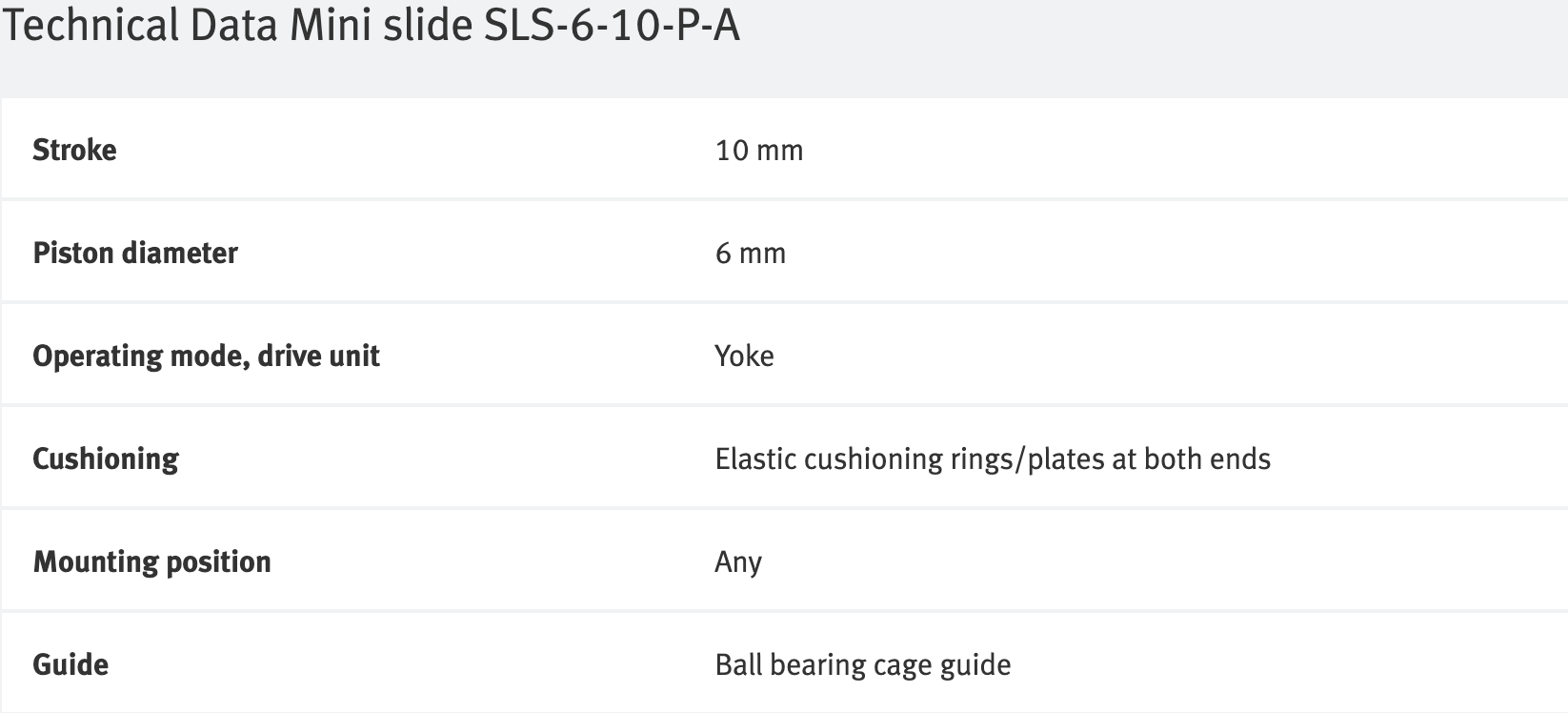
Task: Click the Any mounting position value
Action: pyautogui.click(x=738, y=561)
